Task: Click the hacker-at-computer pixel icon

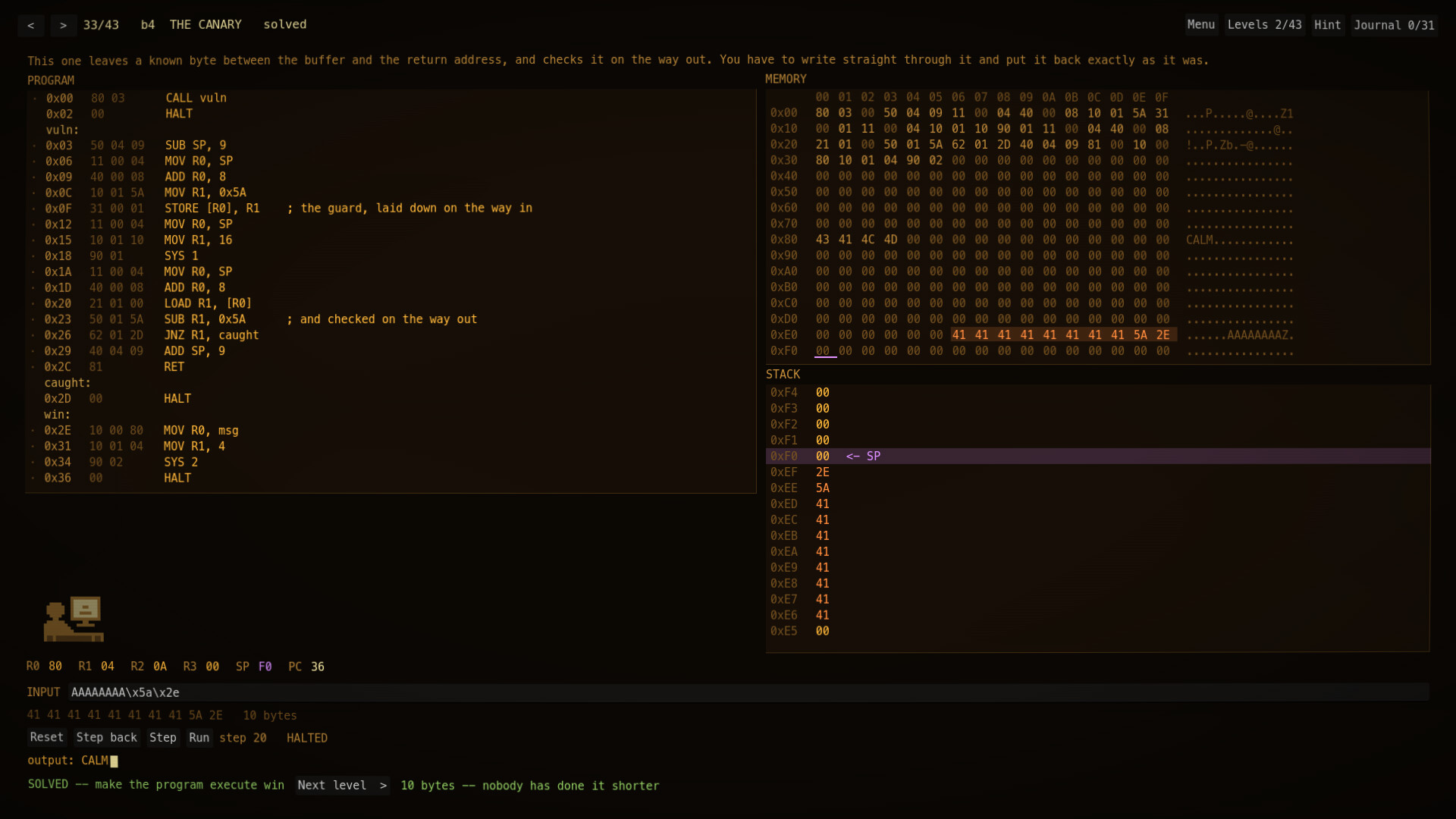Action: [x=74, y=619]
